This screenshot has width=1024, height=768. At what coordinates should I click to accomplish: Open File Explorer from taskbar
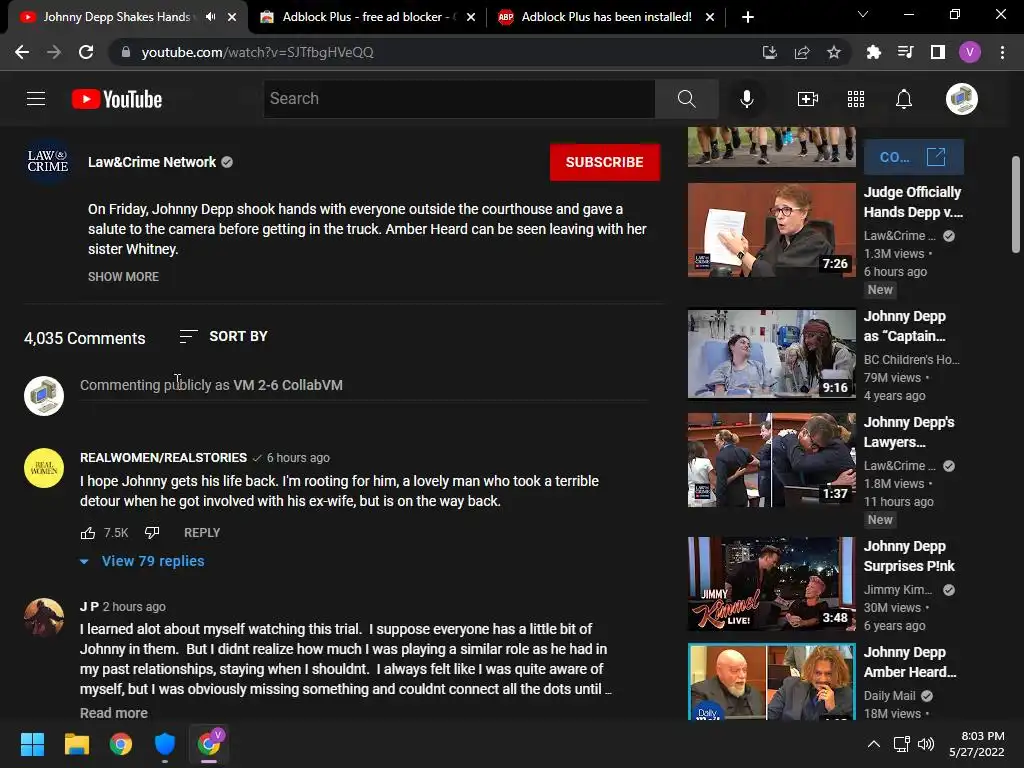tap(76, 744)
